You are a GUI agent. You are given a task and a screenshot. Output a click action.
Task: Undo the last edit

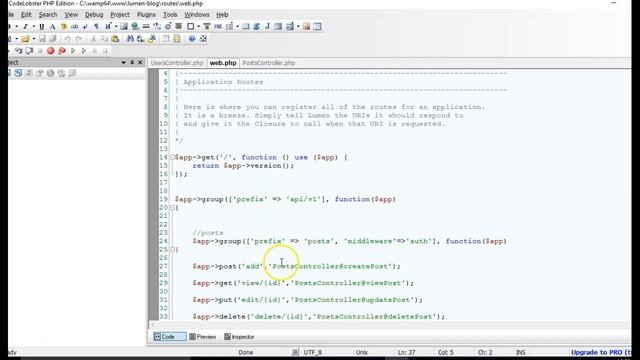point(67,39)
